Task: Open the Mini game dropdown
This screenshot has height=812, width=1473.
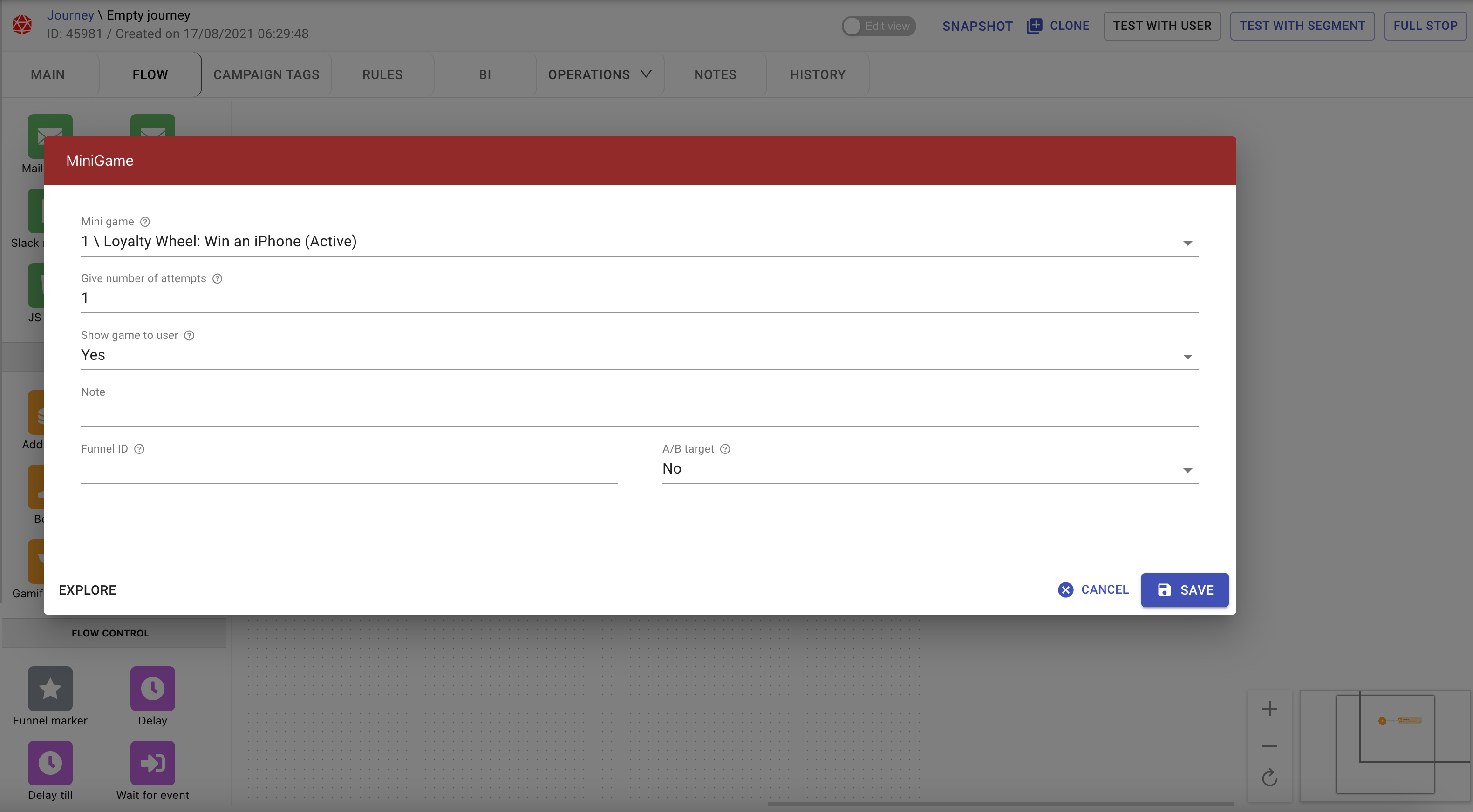Action: coord(639,242)
